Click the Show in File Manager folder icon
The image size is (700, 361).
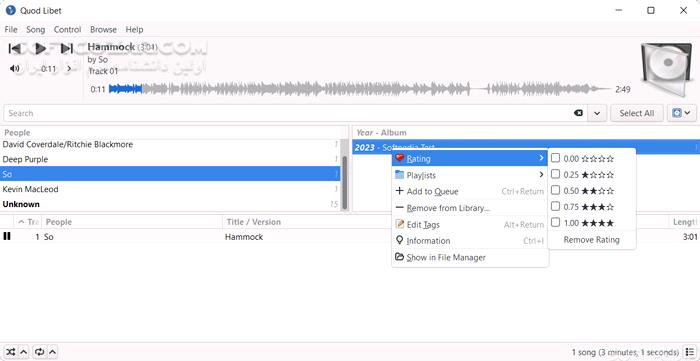400,257
